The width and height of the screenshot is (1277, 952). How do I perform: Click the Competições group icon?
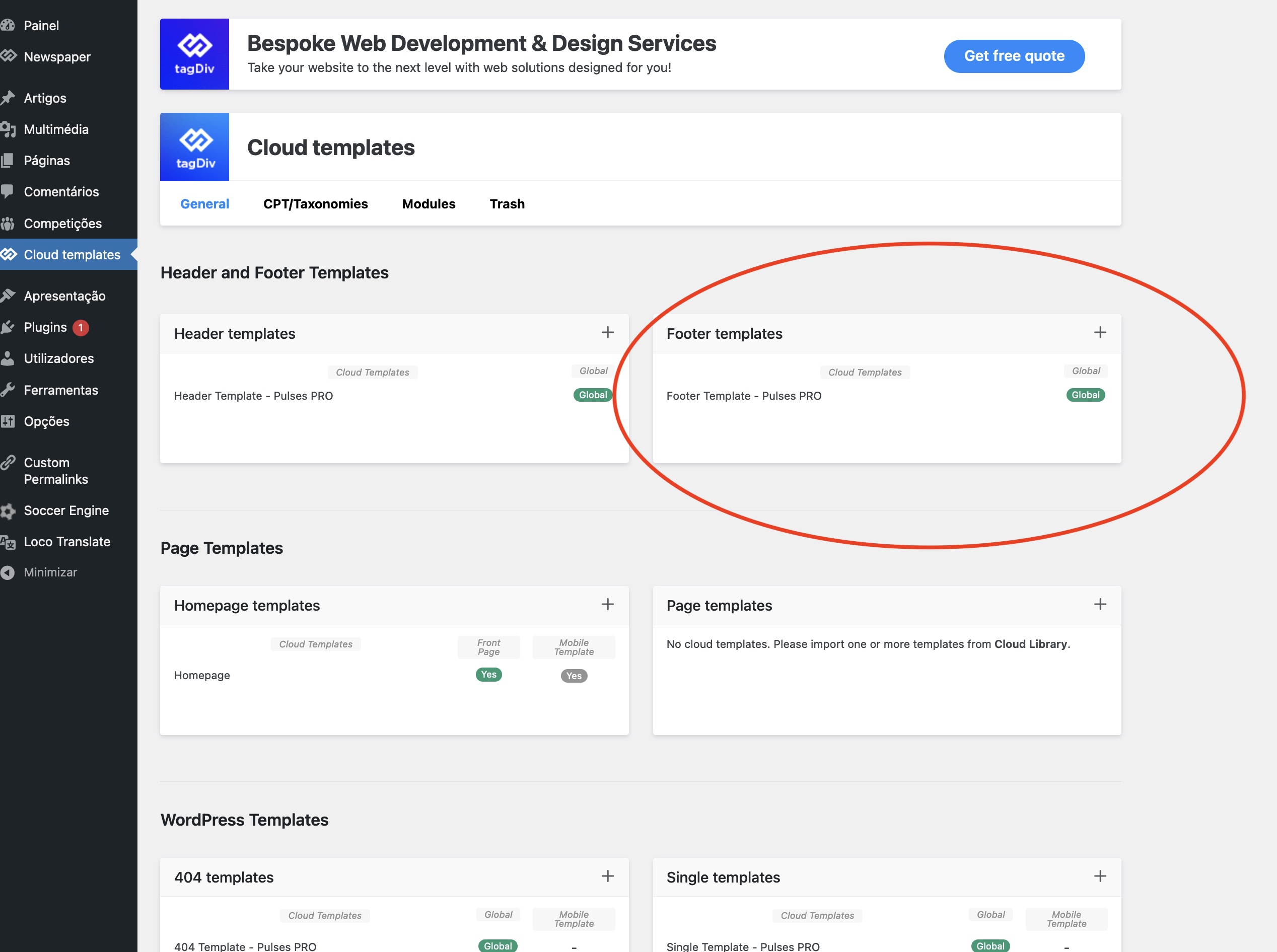pyautogui.click(x=8, y=223)
